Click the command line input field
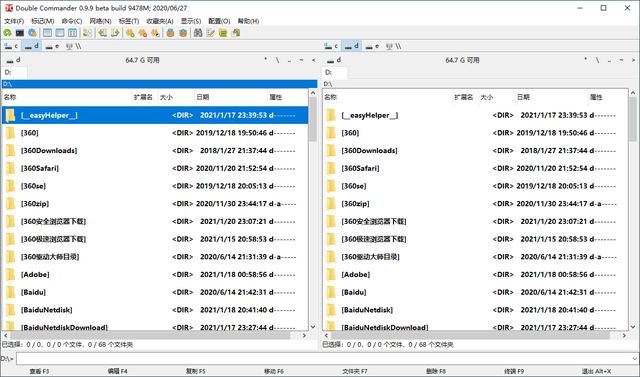 coord(324,359)
